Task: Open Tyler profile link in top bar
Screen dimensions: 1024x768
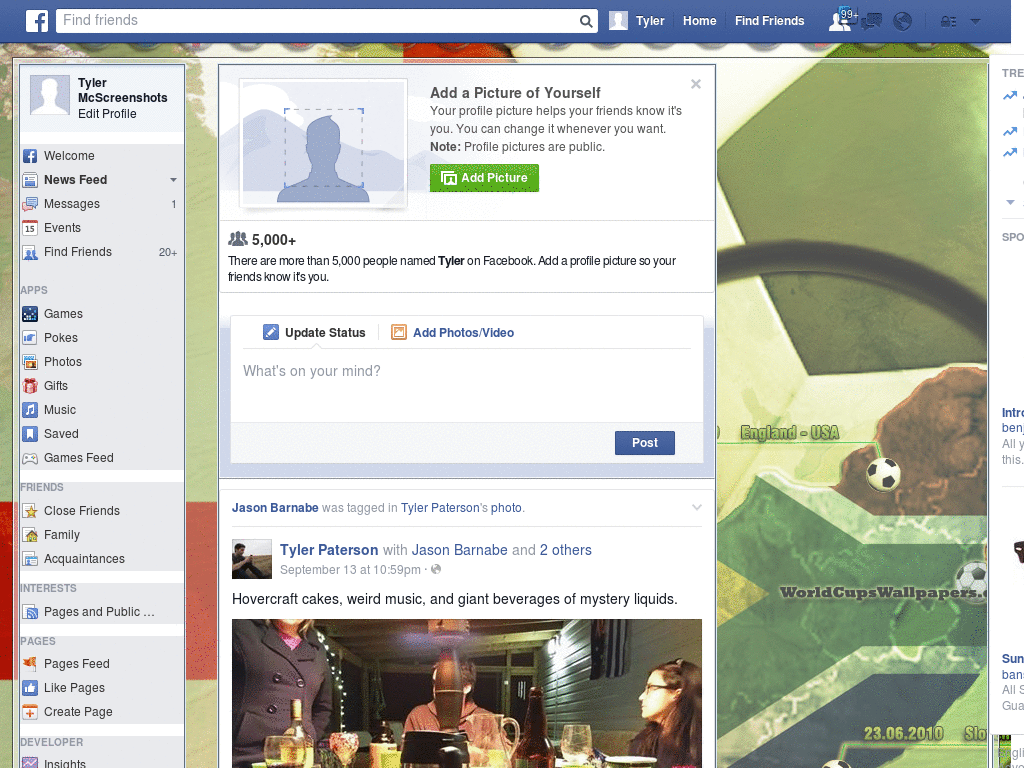Action: (650, 21)
